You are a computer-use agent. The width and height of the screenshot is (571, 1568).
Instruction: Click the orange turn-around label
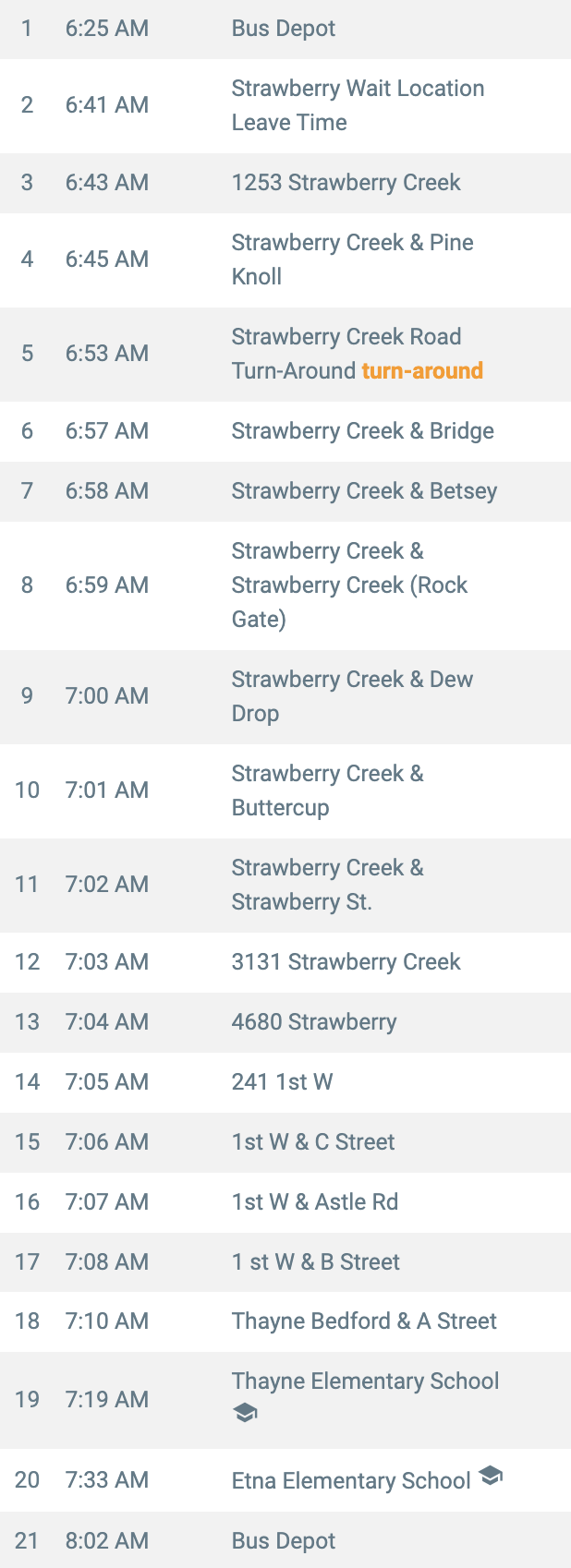pos(422,370)
